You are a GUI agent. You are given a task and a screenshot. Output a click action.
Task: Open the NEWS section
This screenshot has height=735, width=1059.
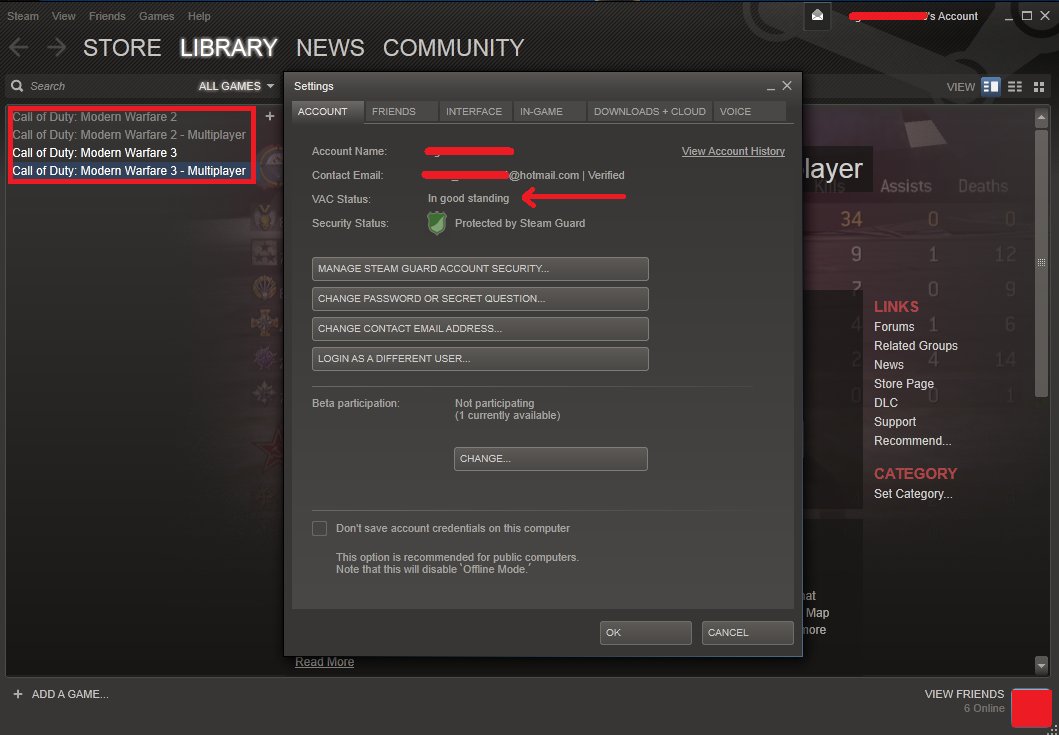tap(330, 47)
